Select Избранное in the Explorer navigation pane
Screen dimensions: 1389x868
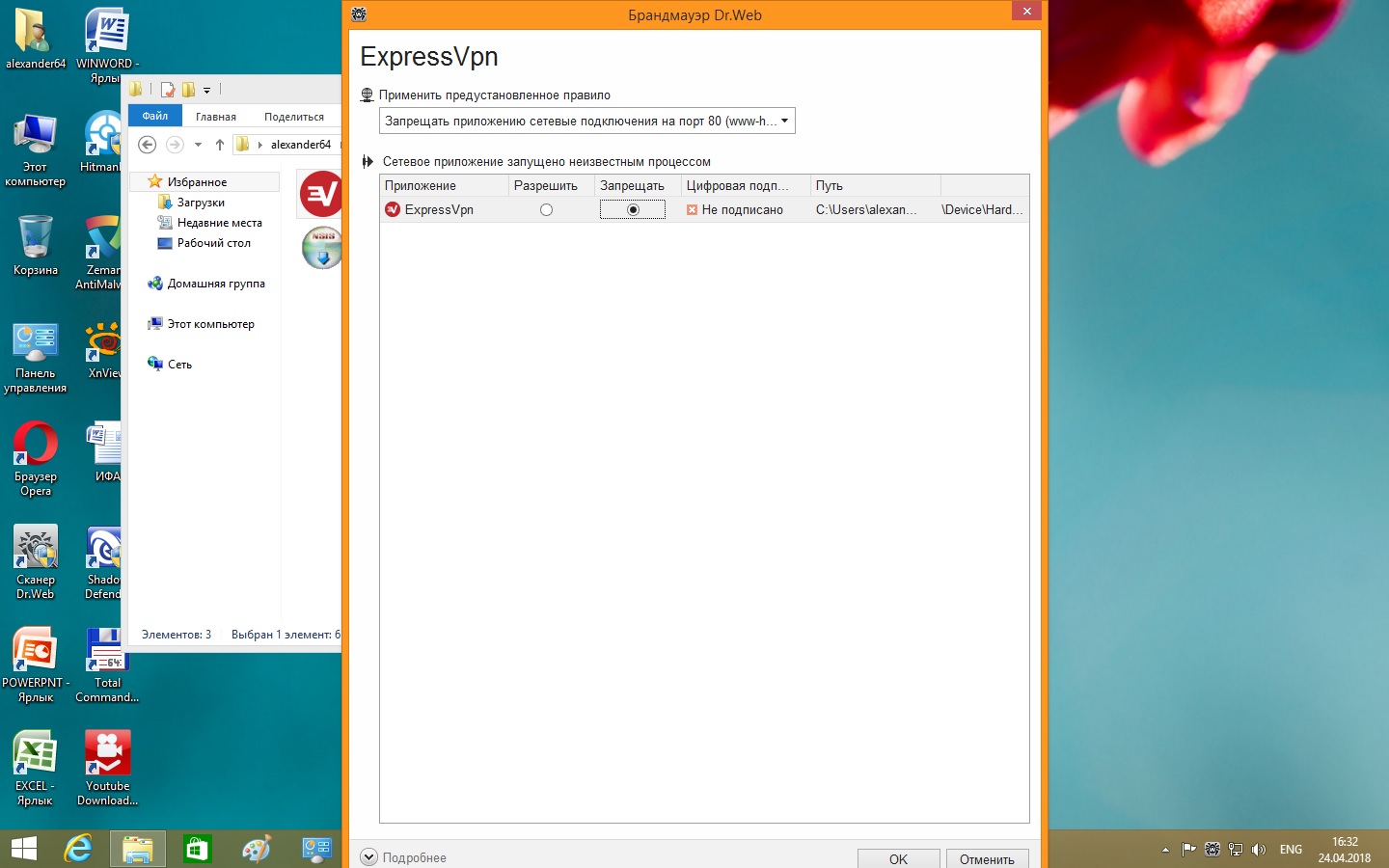[x=197, y=182]
